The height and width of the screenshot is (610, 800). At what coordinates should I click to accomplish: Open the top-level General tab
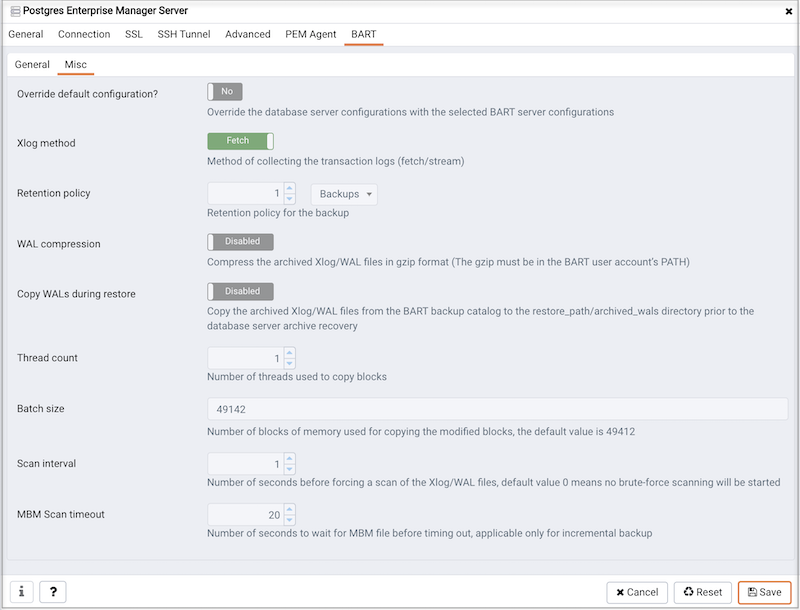pyautogui.click(x=26, y=34)
